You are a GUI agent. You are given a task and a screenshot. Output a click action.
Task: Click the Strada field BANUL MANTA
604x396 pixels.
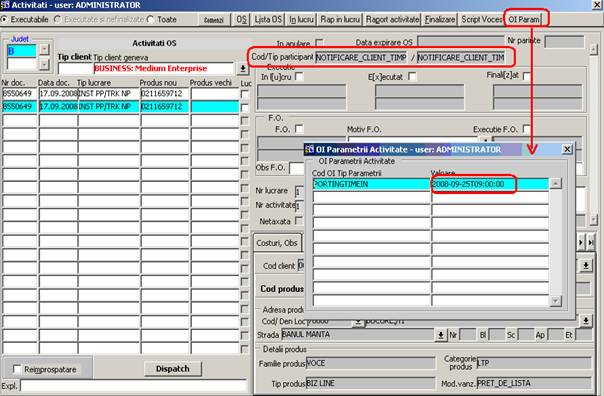tap(357, 335)
